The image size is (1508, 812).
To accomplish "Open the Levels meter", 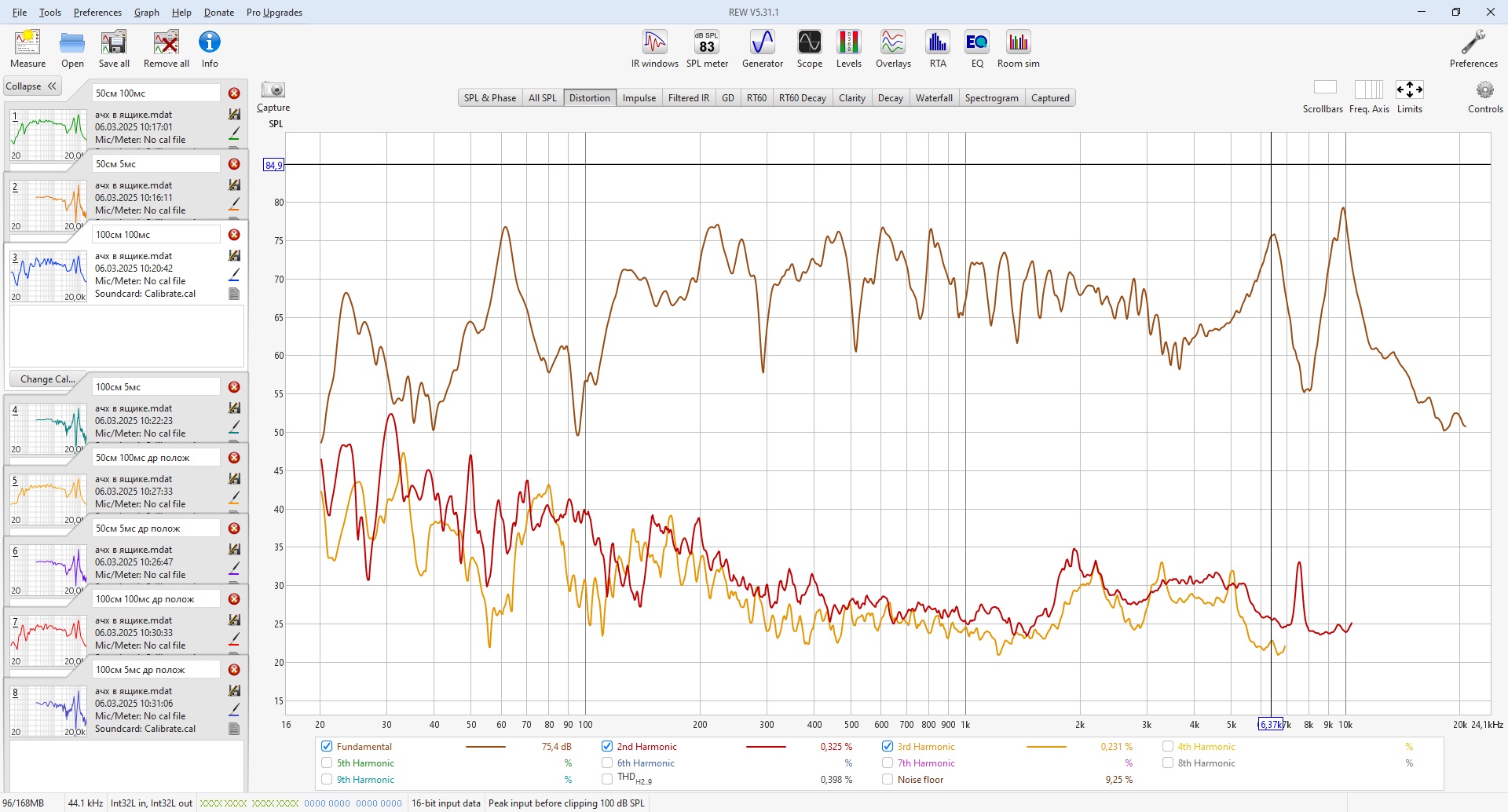I will [x=848, y=49].
